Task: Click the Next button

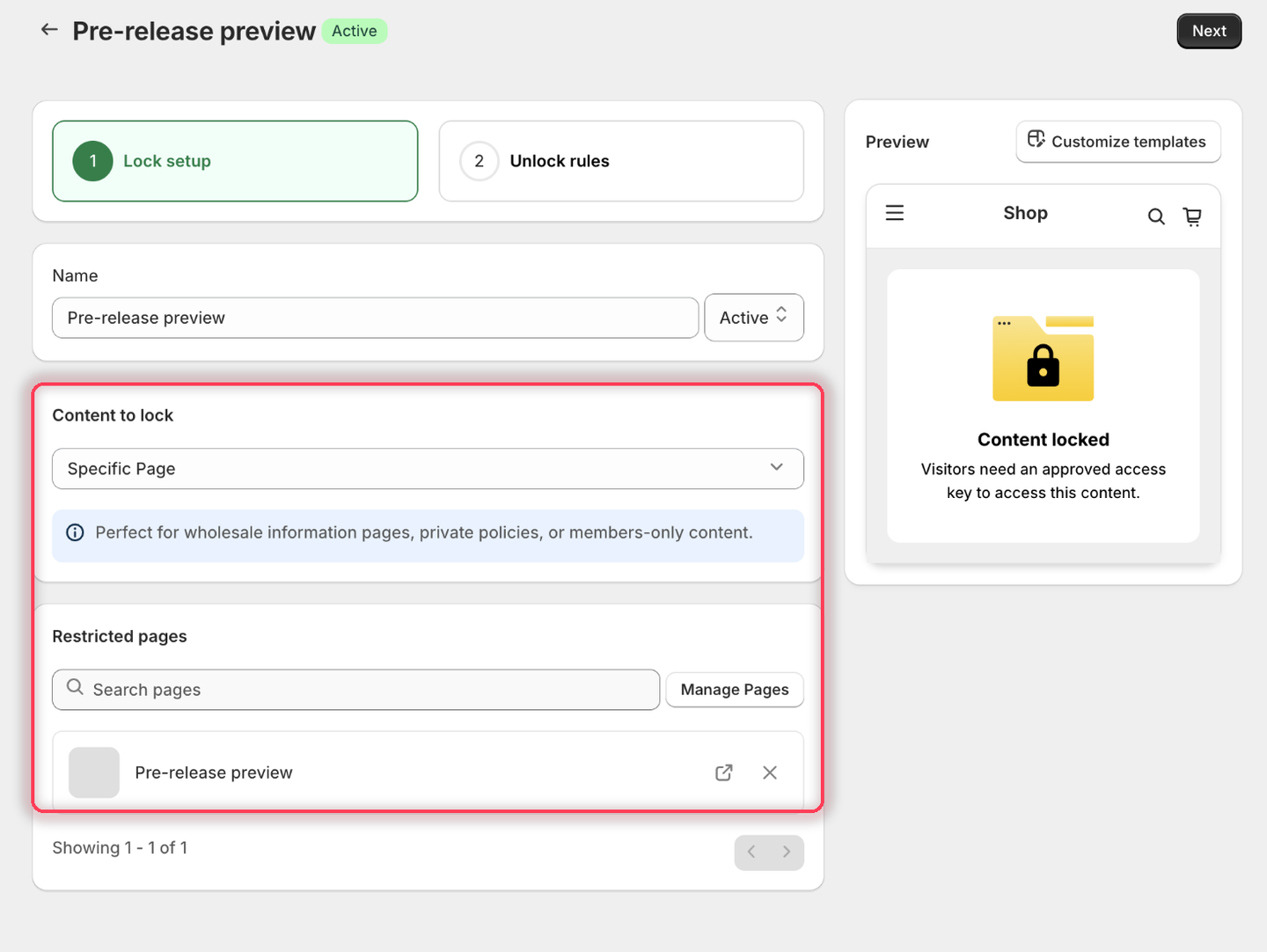Action: pyautogui.click(x=1209, y=31)
